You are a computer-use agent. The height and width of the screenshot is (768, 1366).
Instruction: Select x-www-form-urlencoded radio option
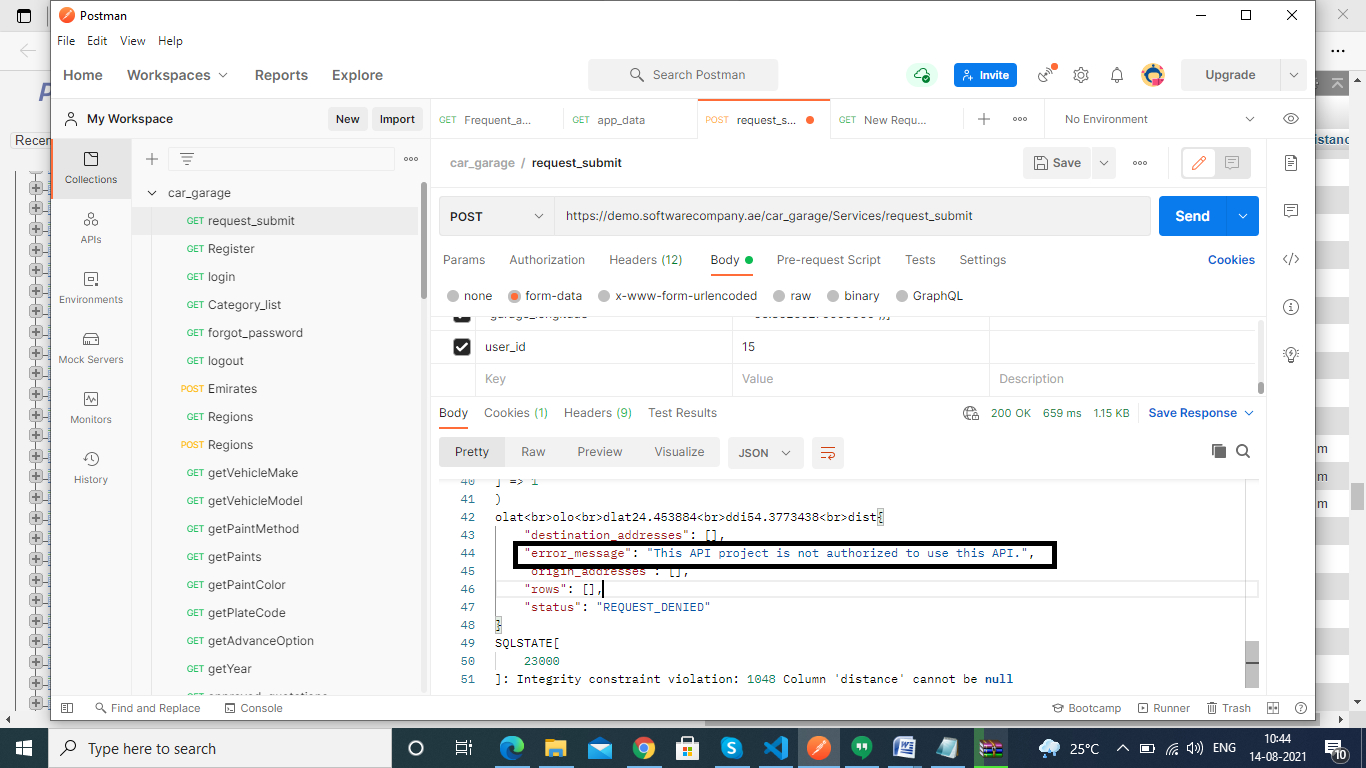click(604, 296)
